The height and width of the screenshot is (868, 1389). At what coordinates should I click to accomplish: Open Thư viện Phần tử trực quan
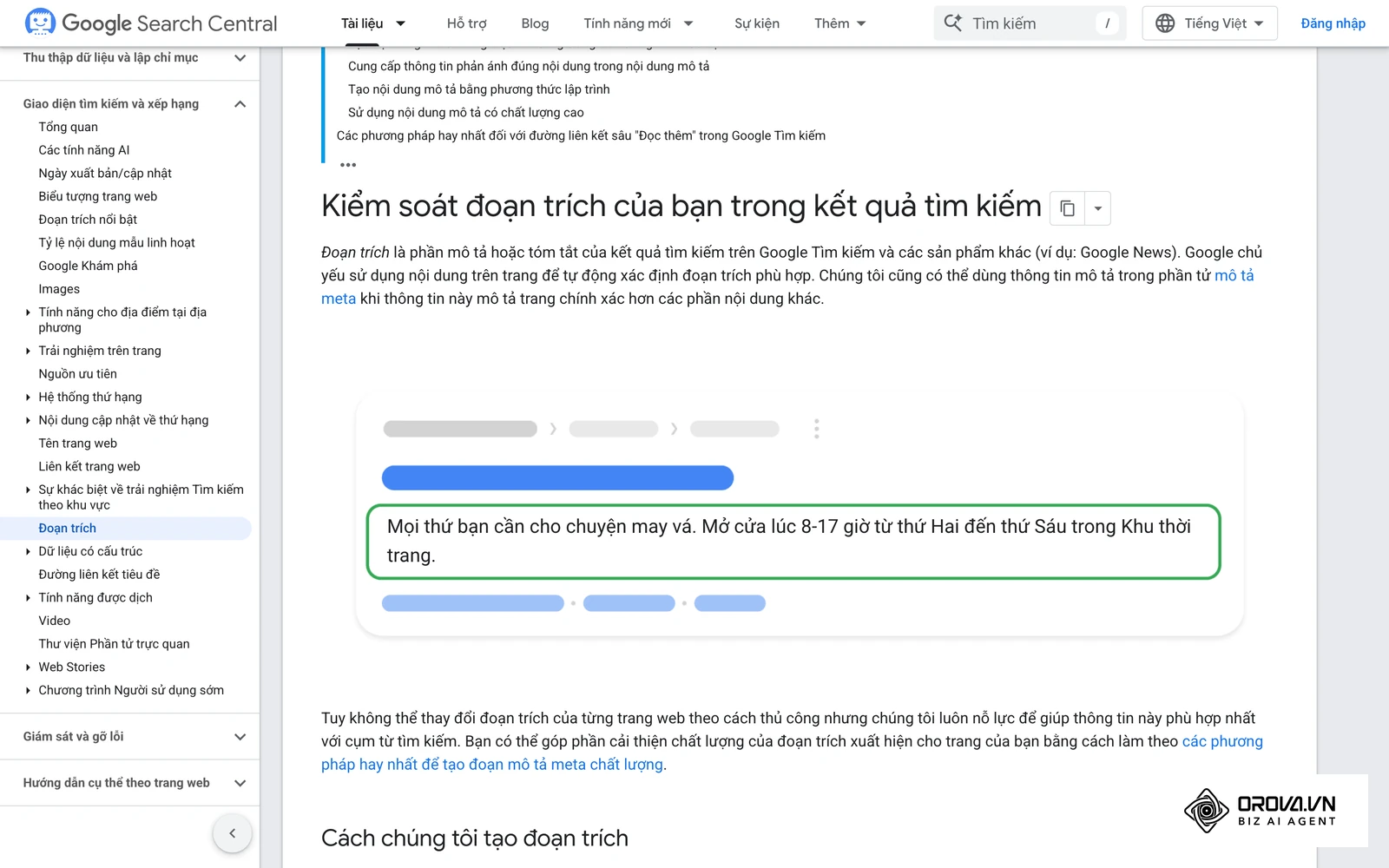pyautogui.click(x=114, y=643)
